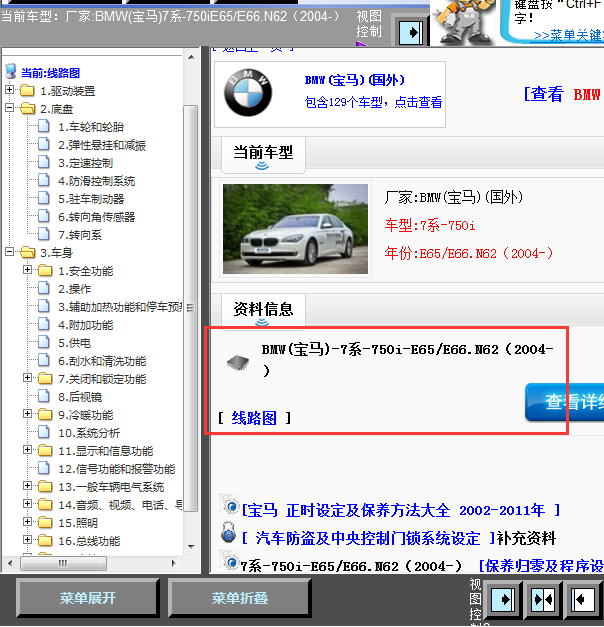604x627 pixels.
Task: Expand the 1.安全功能 subfolder
Action: point(27,270)
